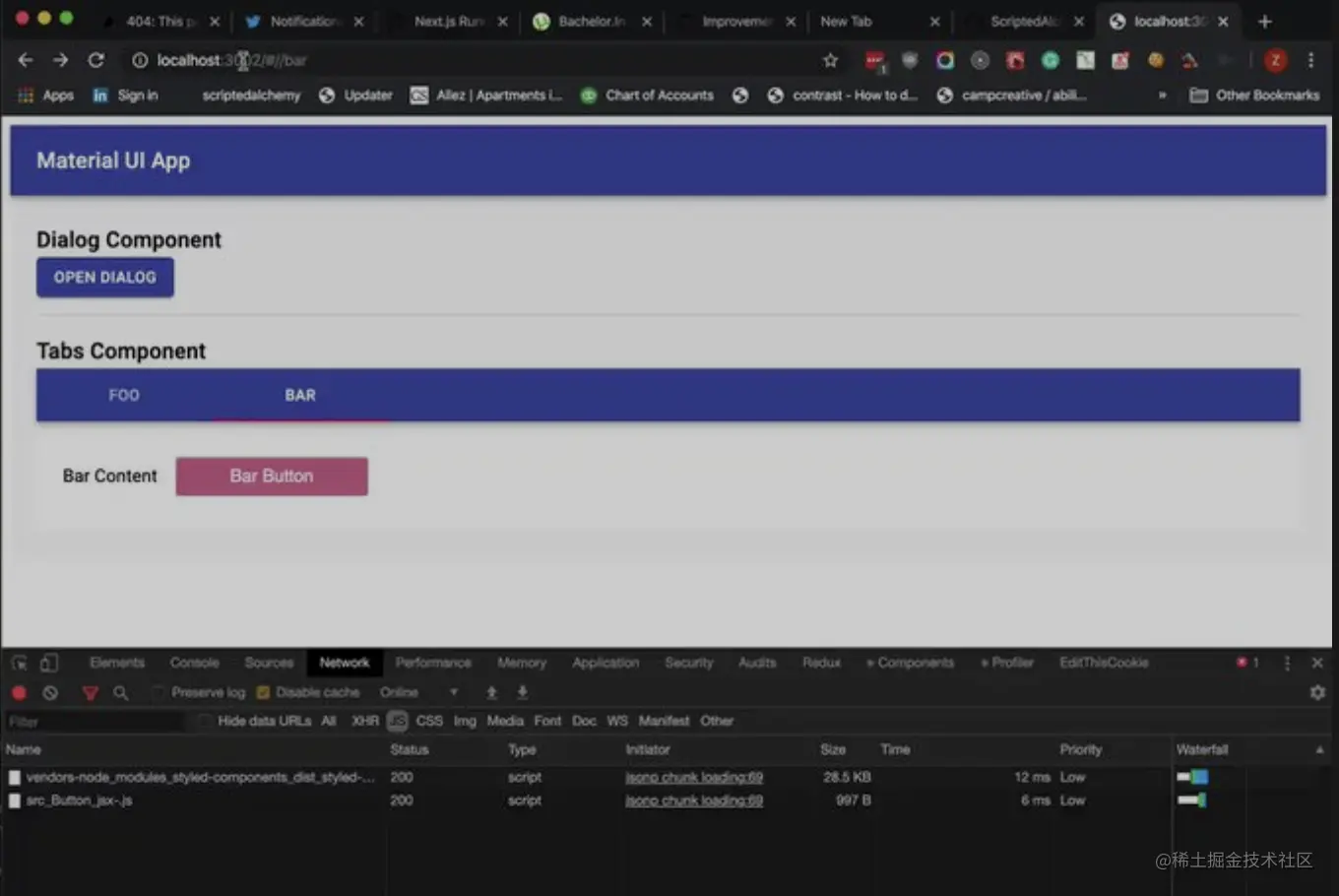Close the DevTools panel
The image size is (1339, 896).
coord(1317,663)
